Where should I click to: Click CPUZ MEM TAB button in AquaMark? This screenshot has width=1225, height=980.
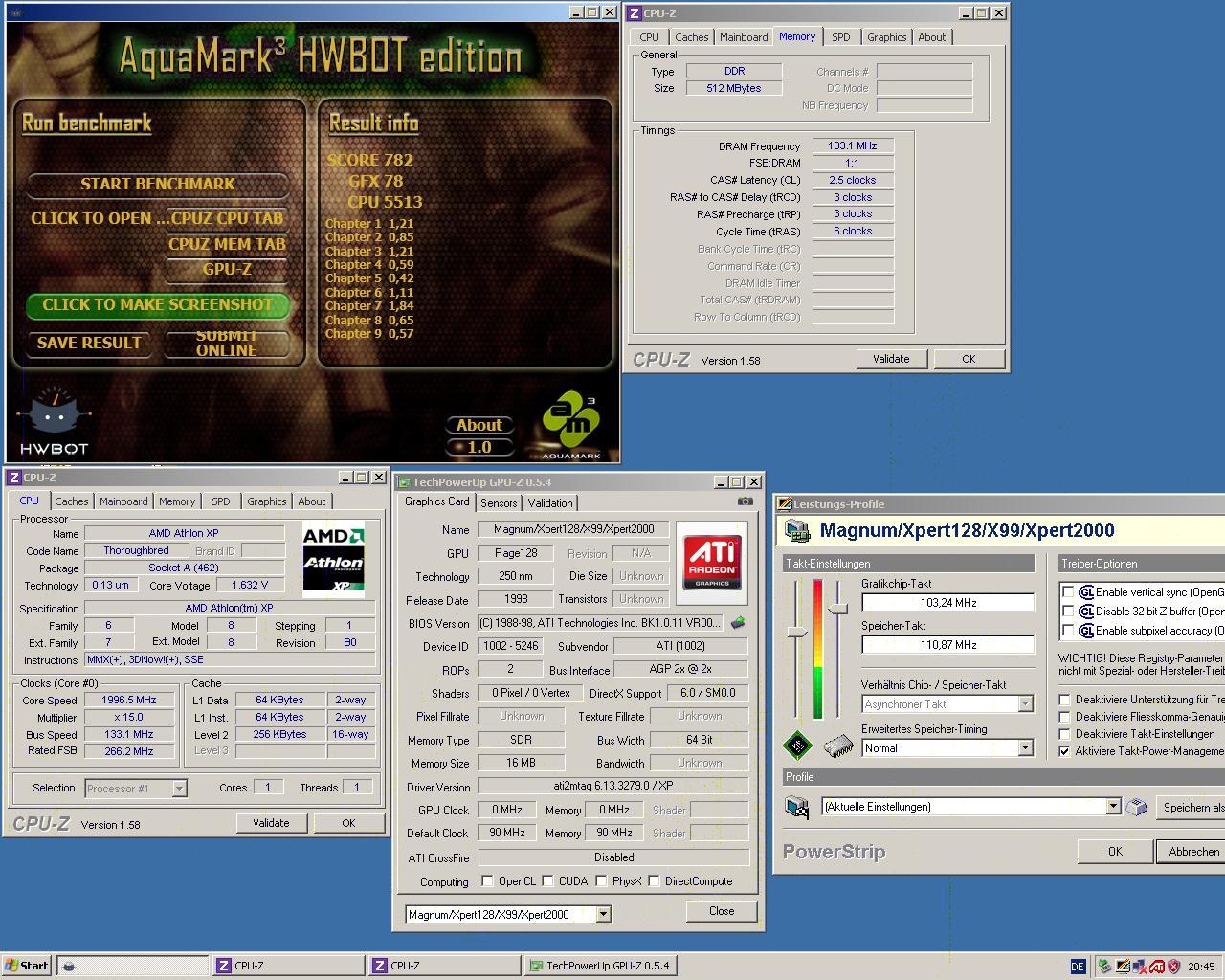pos(227,244)
